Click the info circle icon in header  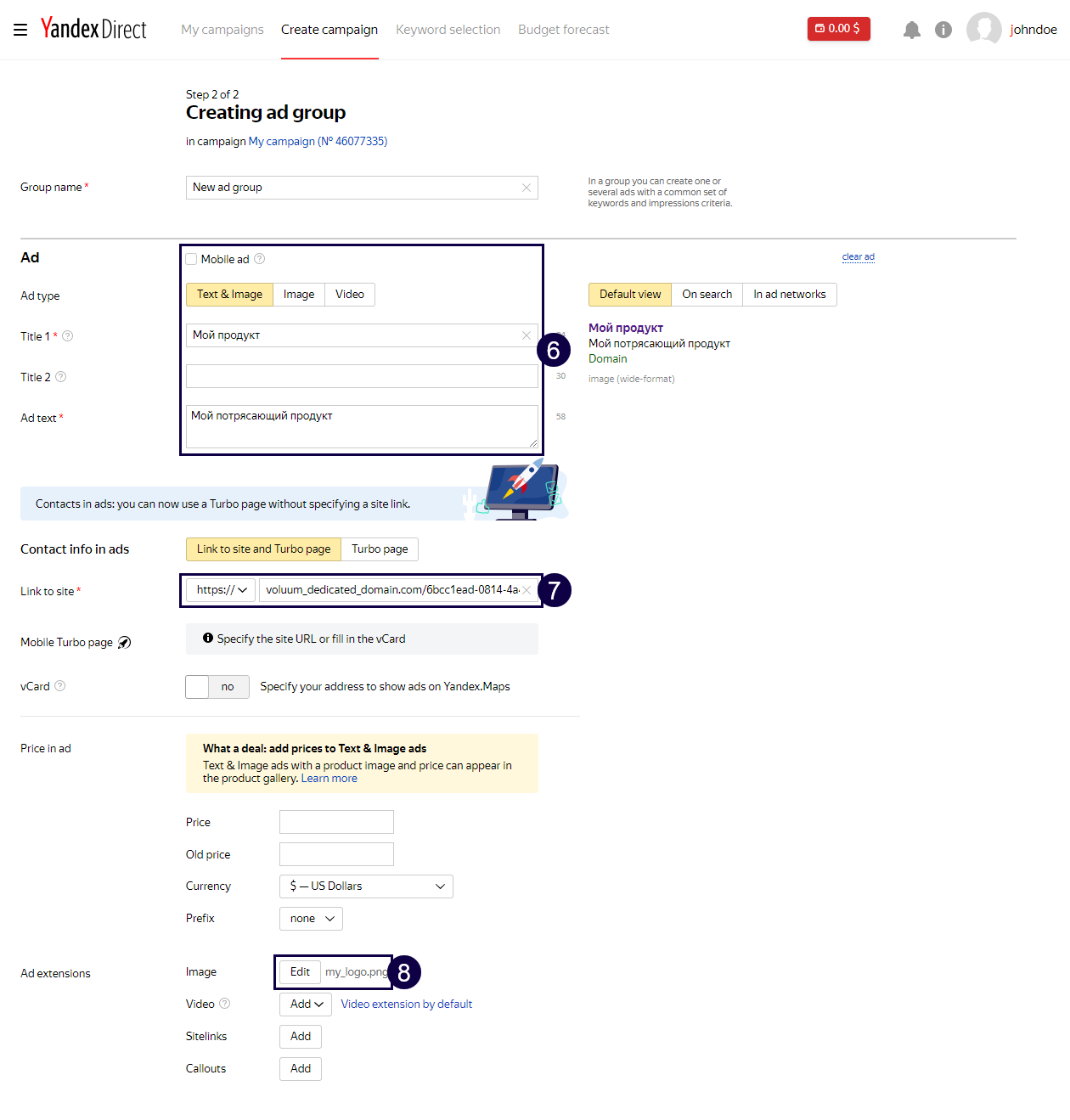coord(943,30)
